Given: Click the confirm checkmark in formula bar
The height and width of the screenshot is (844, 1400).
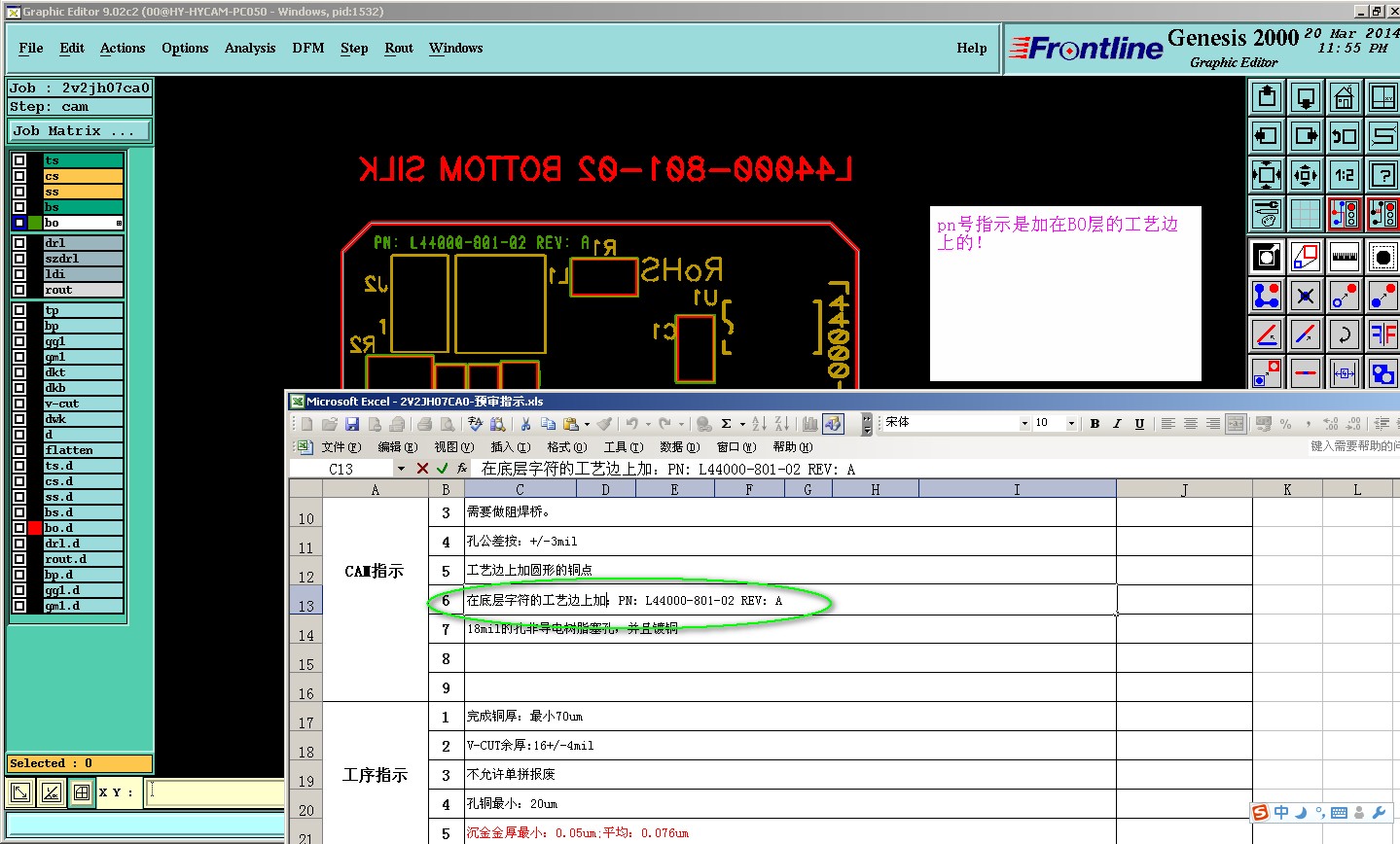Looking at the screenshot, I should click(443, 469).
